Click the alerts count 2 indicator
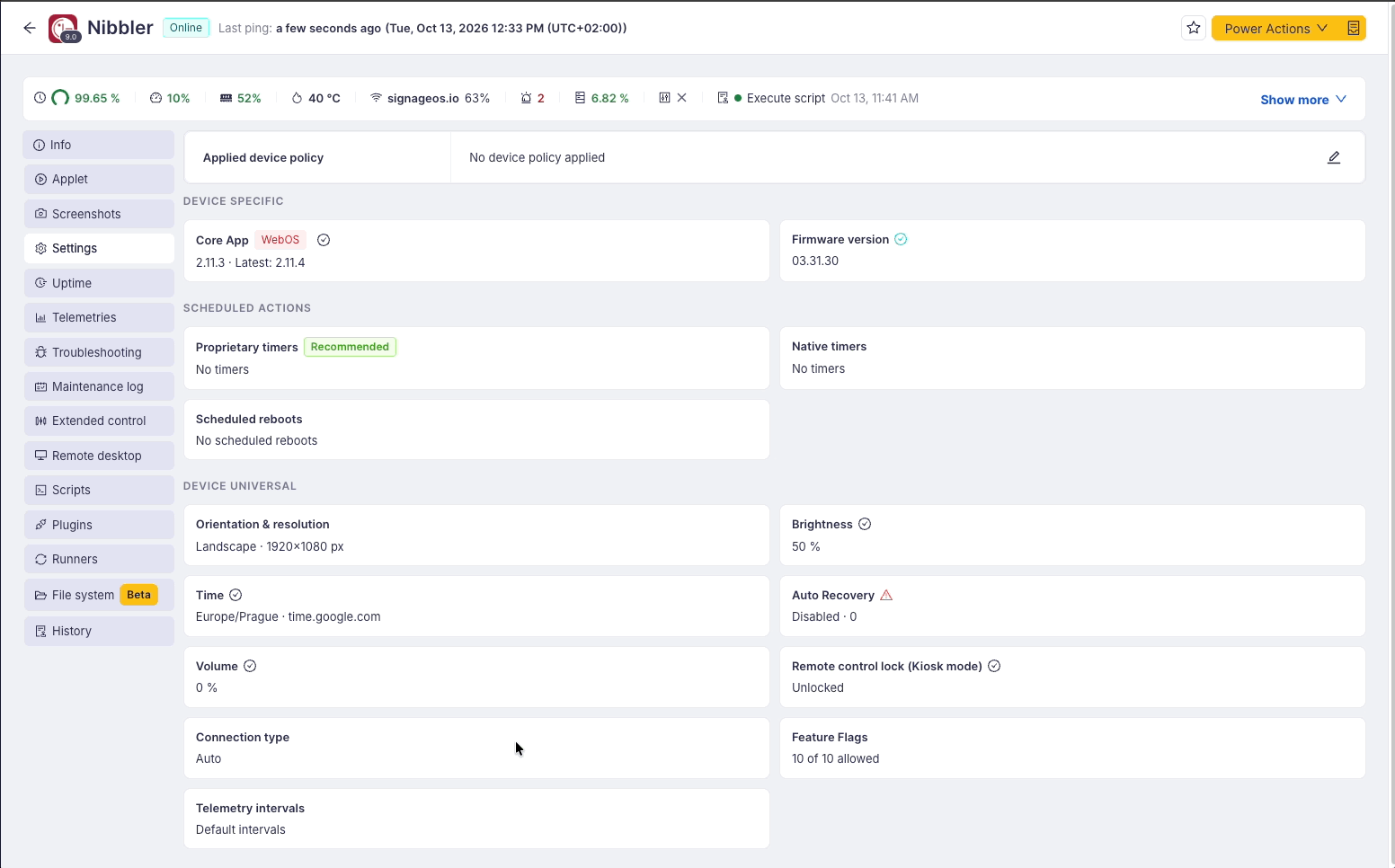Image resolution: width=1395 pixels, height=868 pixels. click(532, 98)
